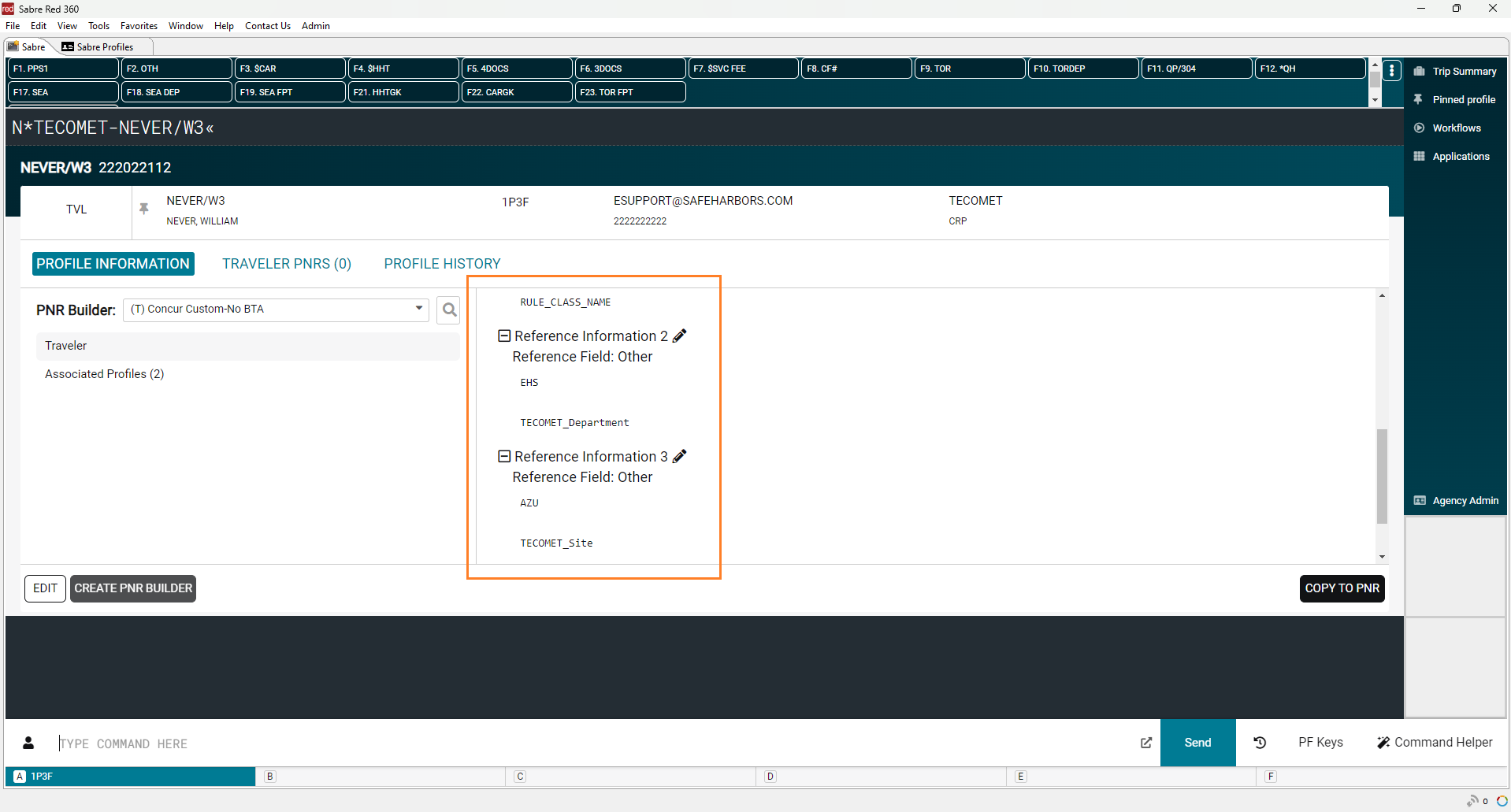Select the PROFILE INFORMATION tab
This screenshot has width=1511, height=812.
point(113,264)
